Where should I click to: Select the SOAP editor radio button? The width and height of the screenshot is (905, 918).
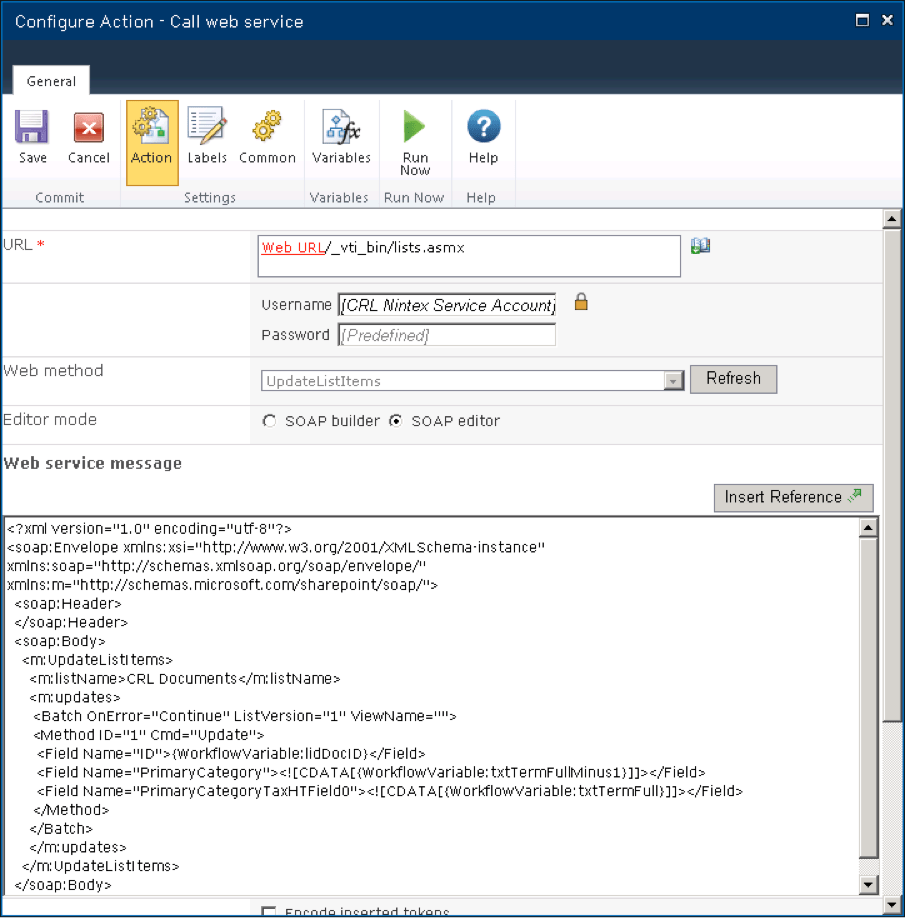[396, 421]
